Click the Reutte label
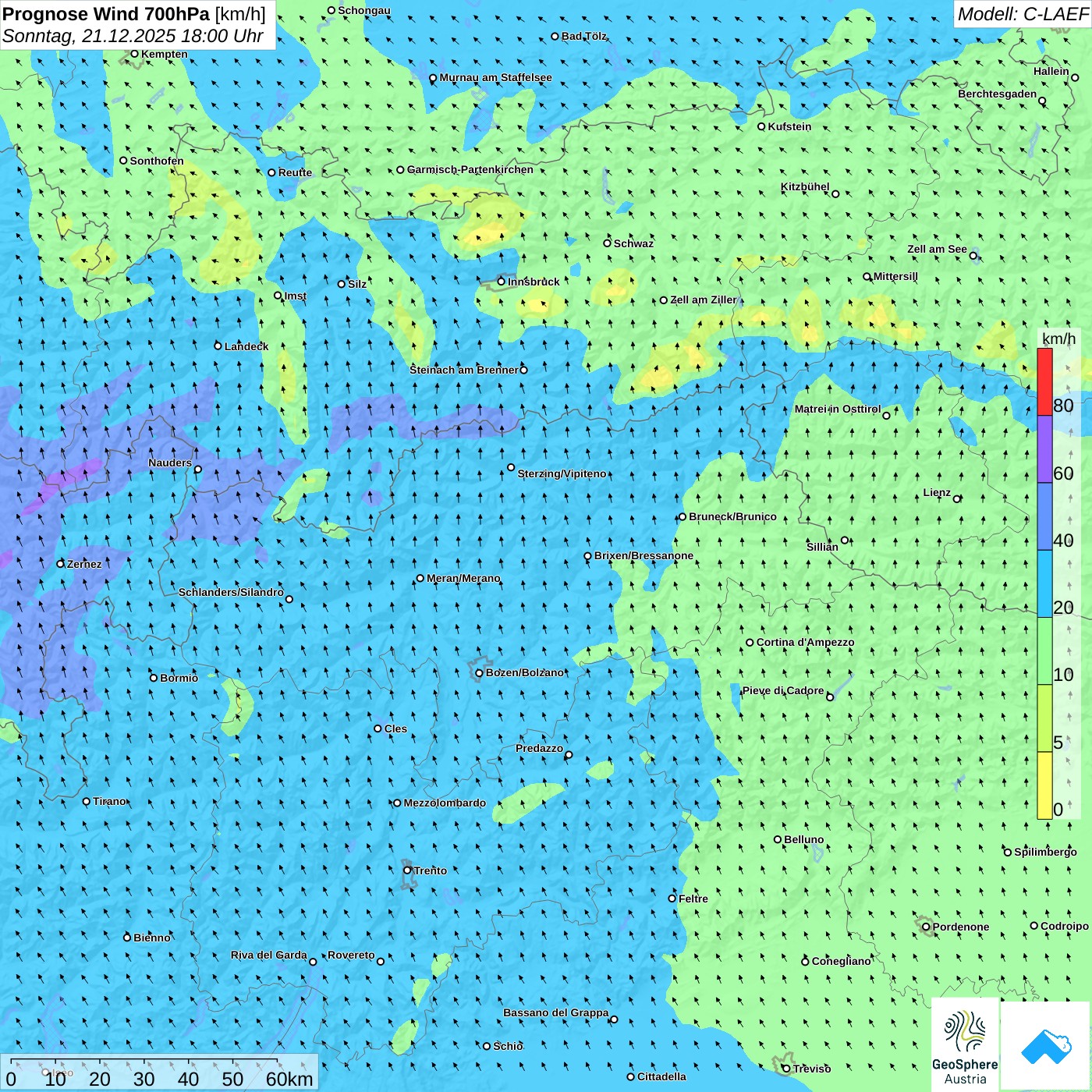The width and height of the screenshot is (1092, 1092). (x=295, y=172)
